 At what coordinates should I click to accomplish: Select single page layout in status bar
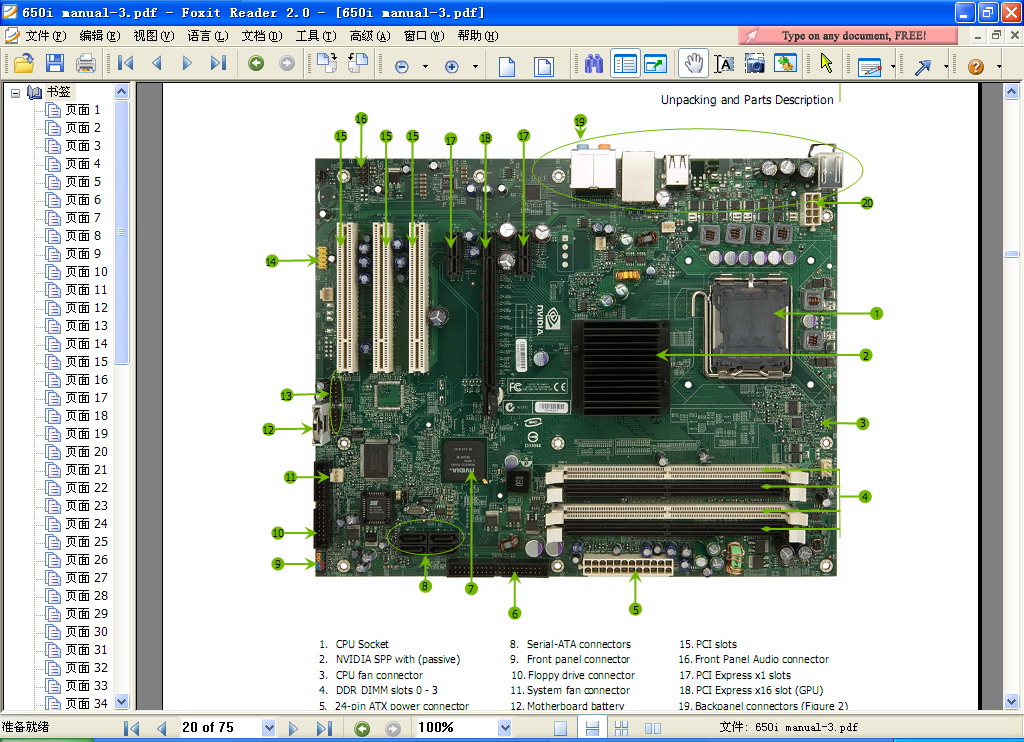[x=560, y=728]
